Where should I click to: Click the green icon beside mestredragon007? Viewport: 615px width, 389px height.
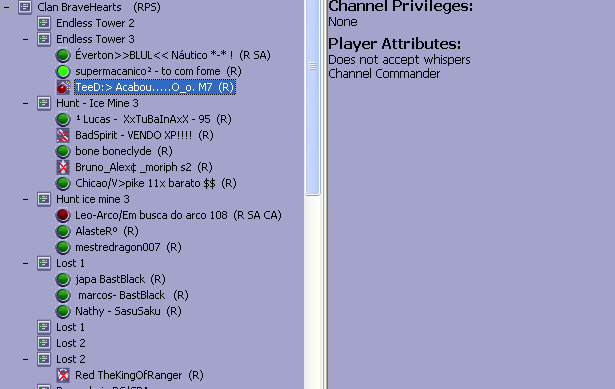tap(63, 247)
